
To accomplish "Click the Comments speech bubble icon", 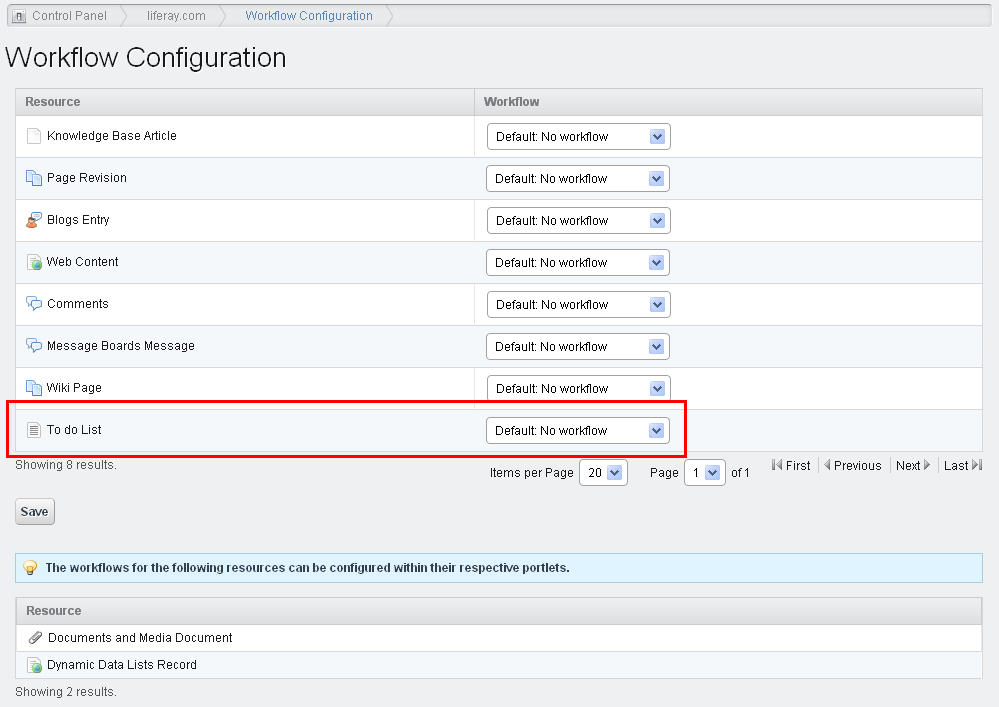I will tap(34, 304).
